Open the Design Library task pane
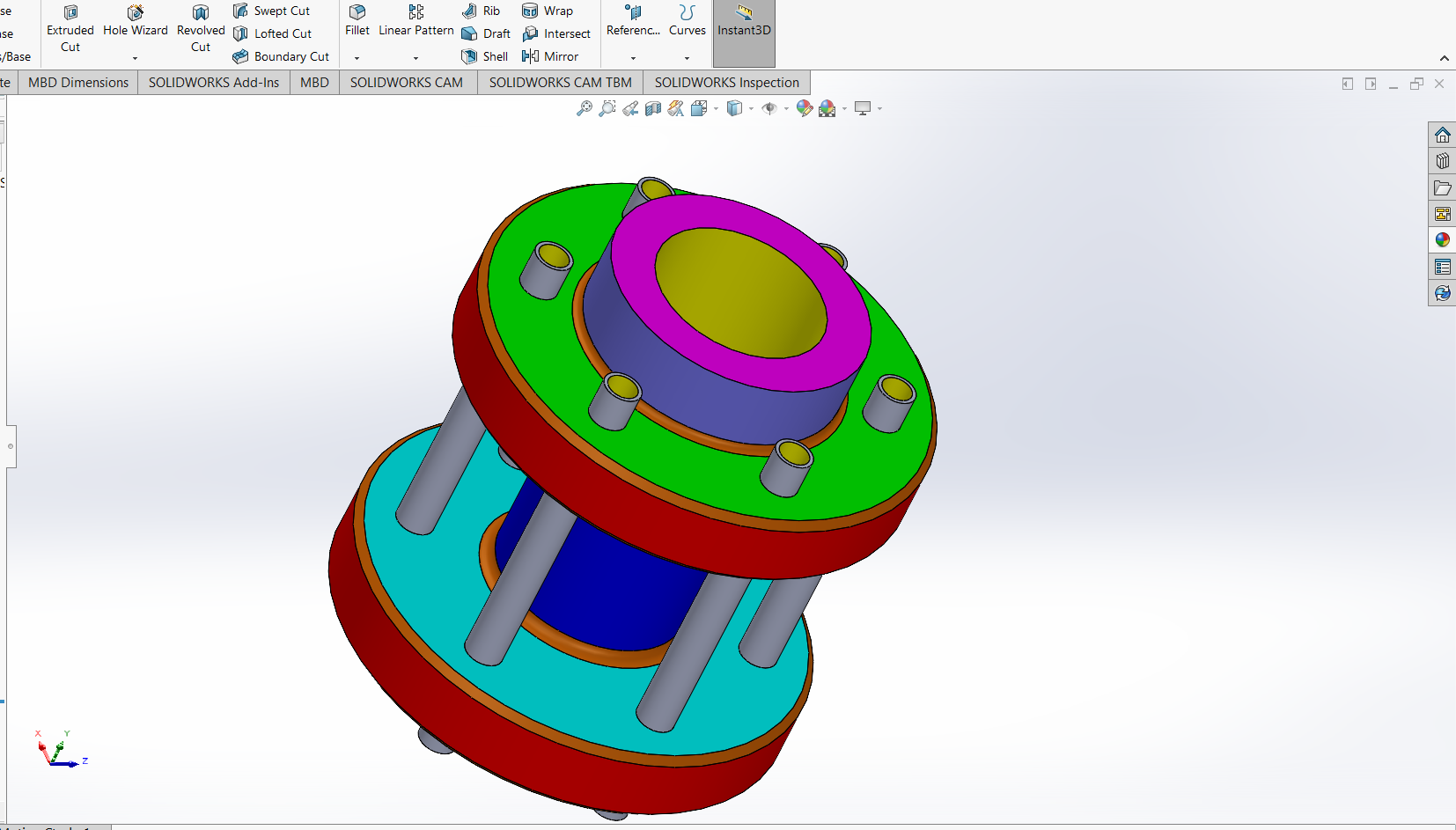The image size is (1456, 830). [x=1442, y=161]
